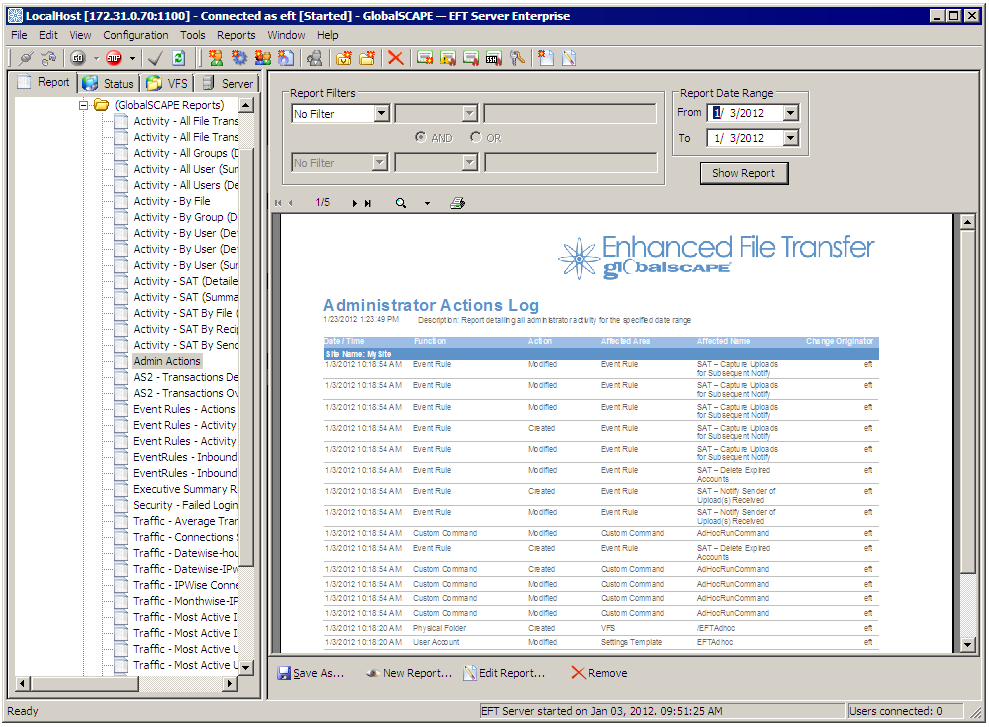Viewport: 989px width, 727px height.
Task: Click the certificate with warning icon
Action: [x=448, y=58]
